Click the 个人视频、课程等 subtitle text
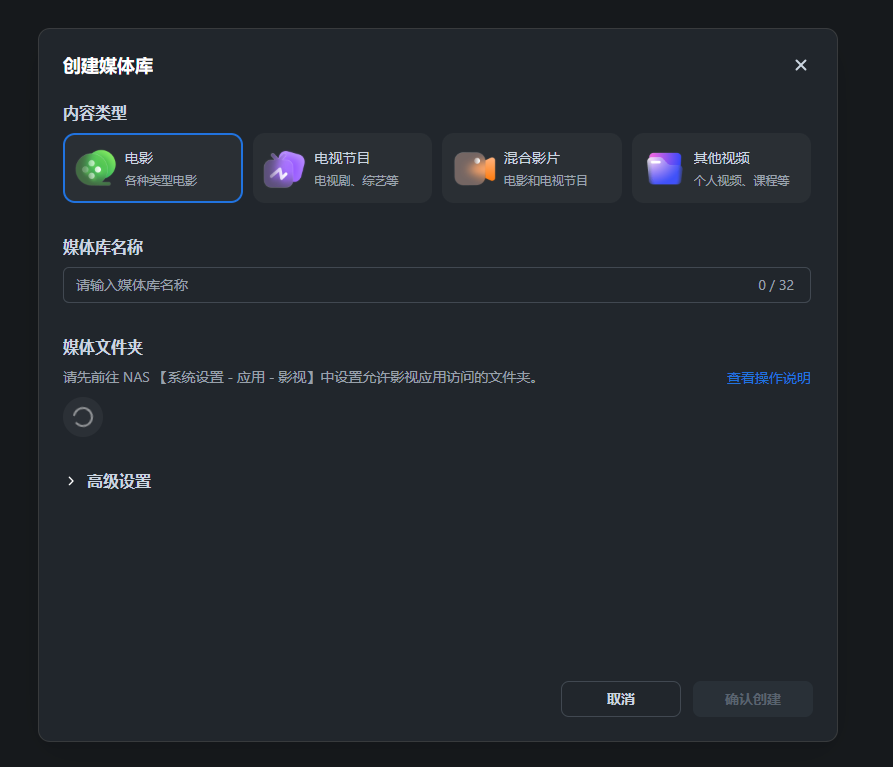The width and height of the screenshot is (893, 767). tap(742, 181)
